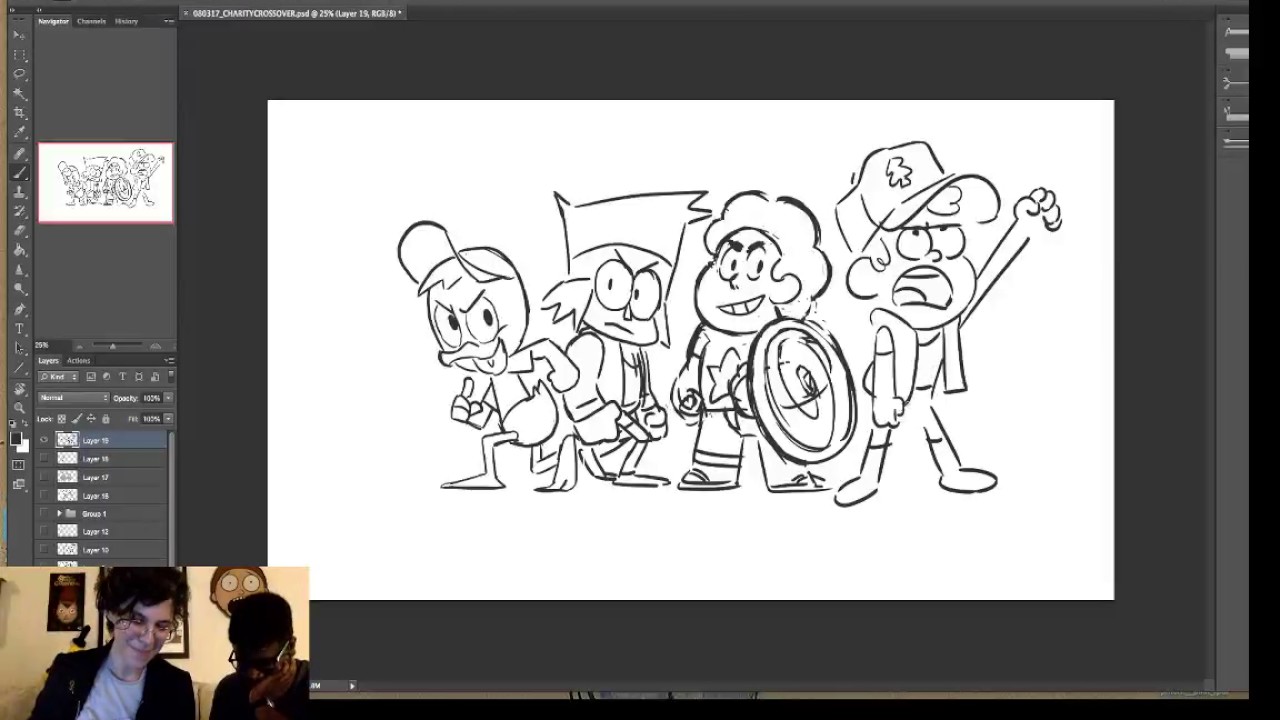Lock image pixels with brush icon
The image size is (1280, 720).
pos(76,419)
